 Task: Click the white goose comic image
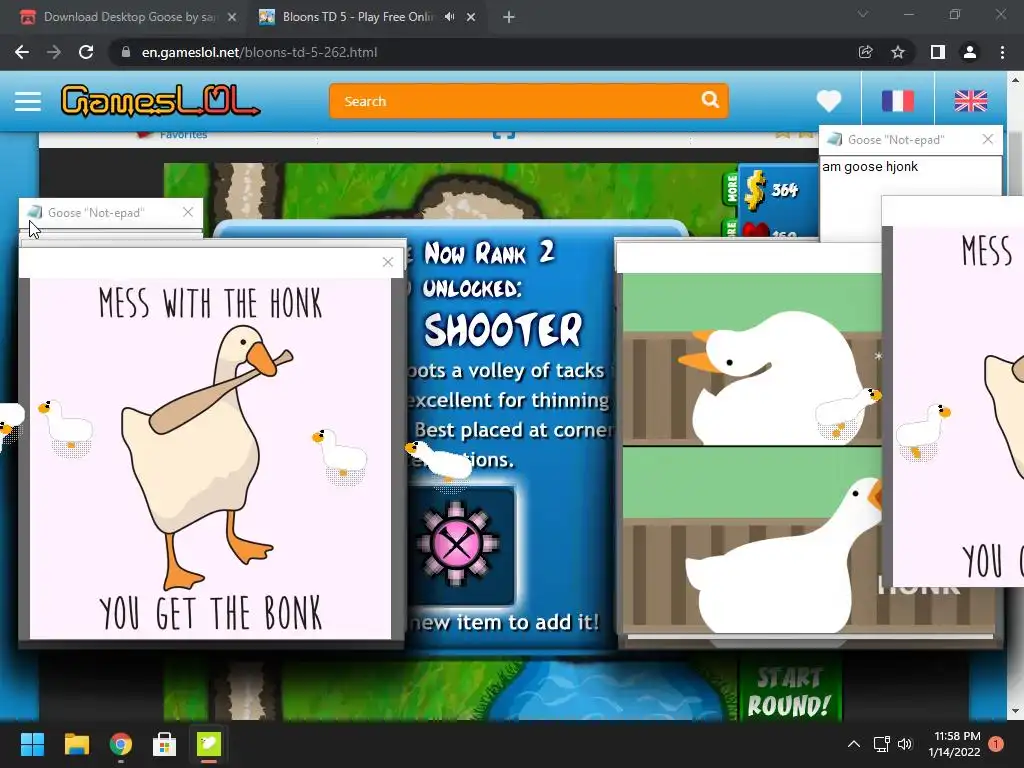pyautogui.click(x=751, y=451)
